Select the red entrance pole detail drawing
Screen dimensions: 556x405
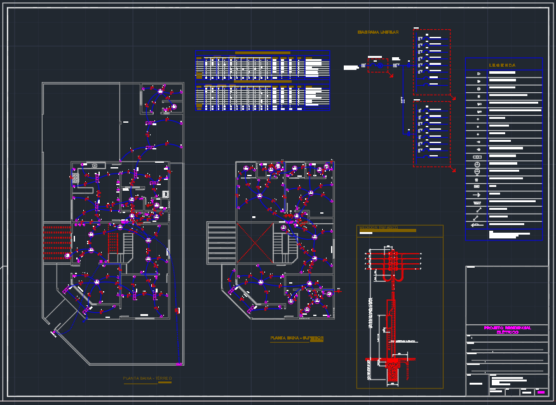tap(393, 316)
